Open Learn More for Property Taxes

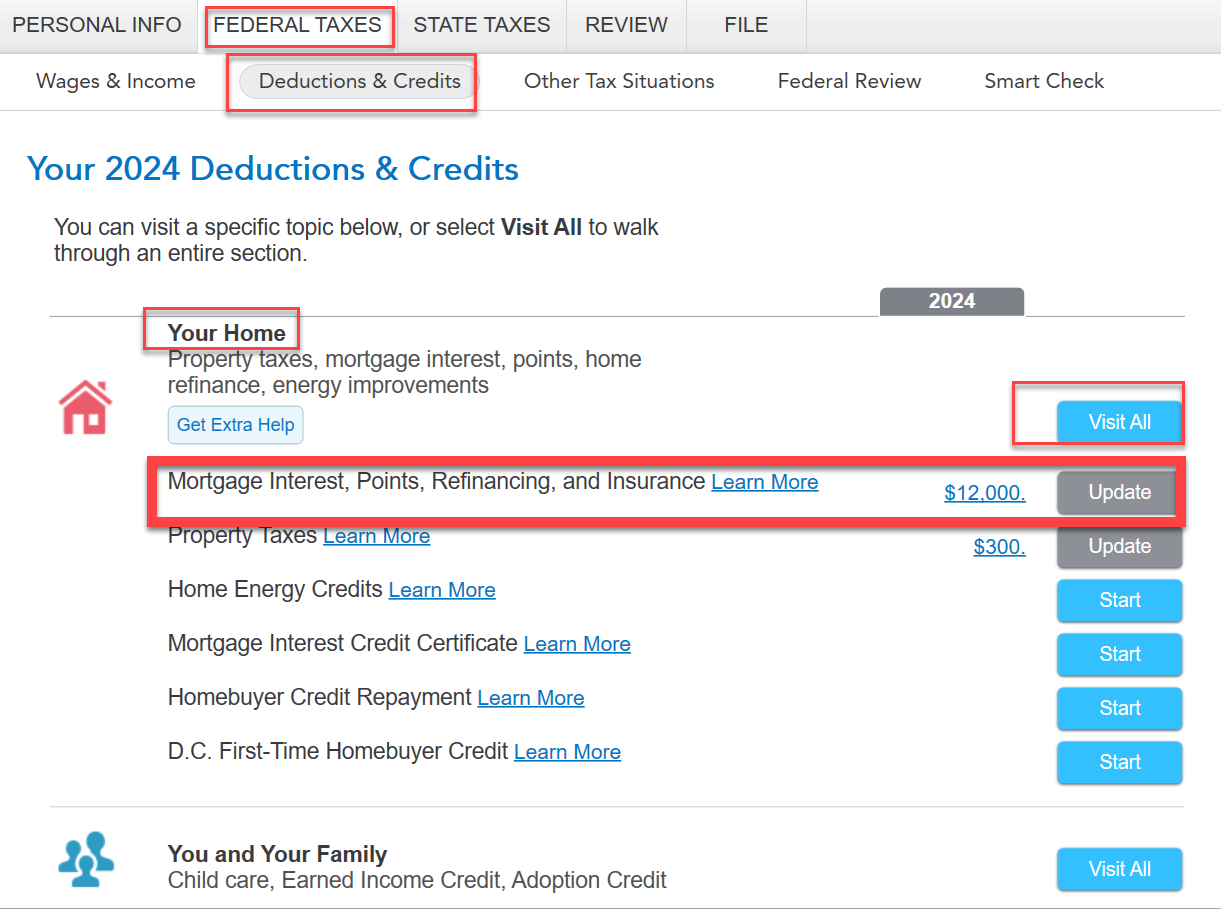point(377,536)
